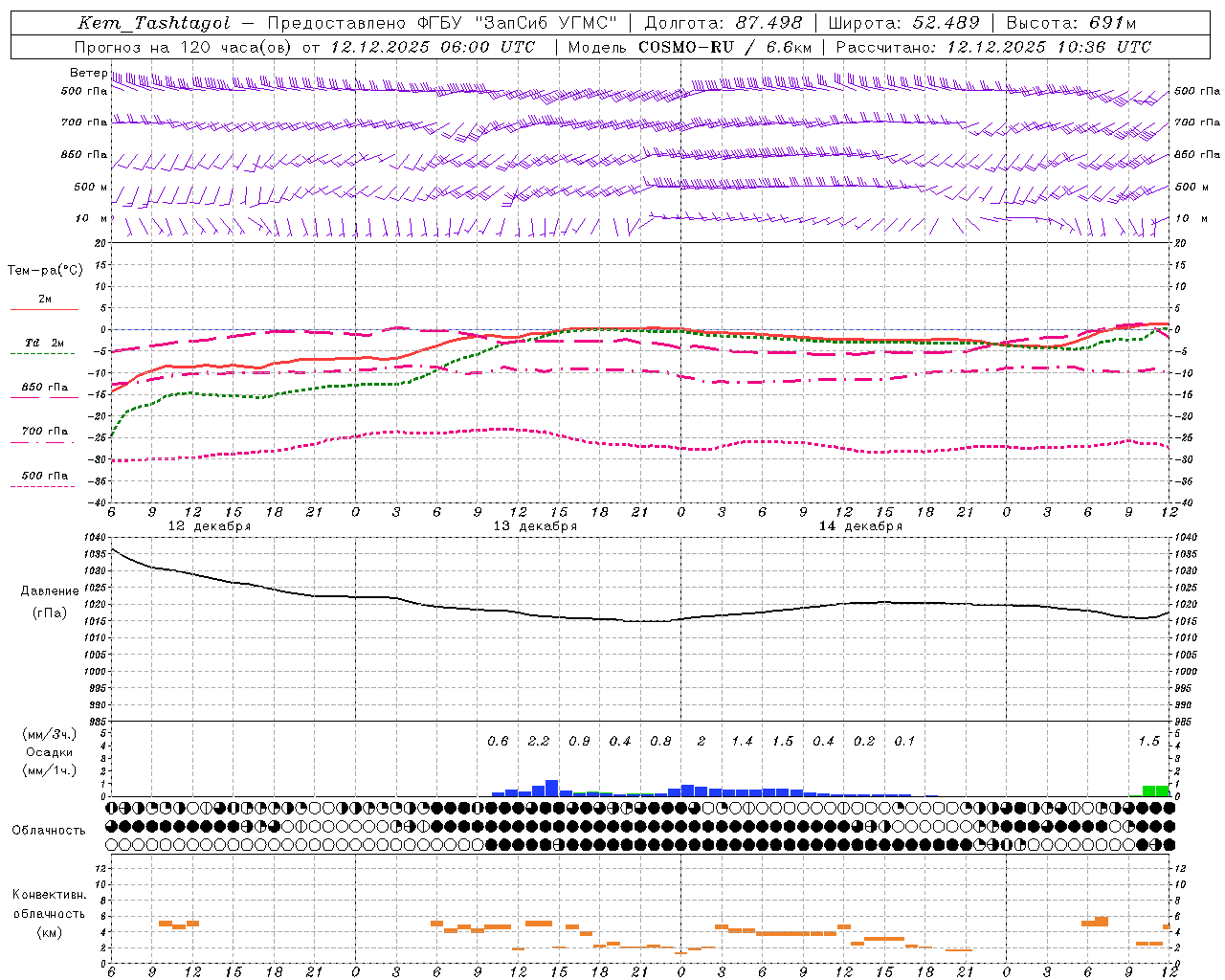This screenshot has width=1225, height=980.
Task: Click the precipitation value 0.1
Action: tap(904, 741)
